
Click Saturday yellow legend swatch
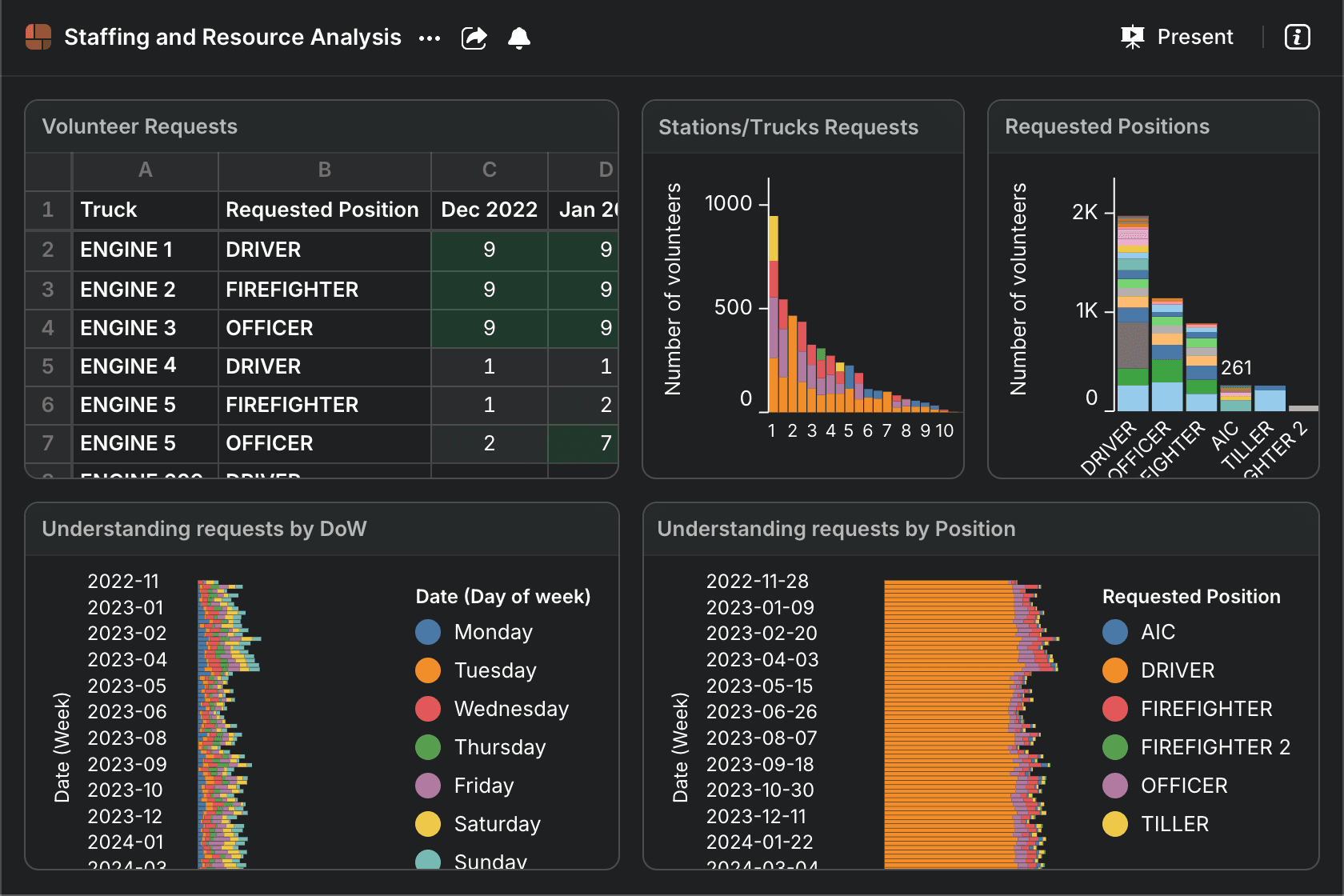pyautogui.click(x=428, y=824)
